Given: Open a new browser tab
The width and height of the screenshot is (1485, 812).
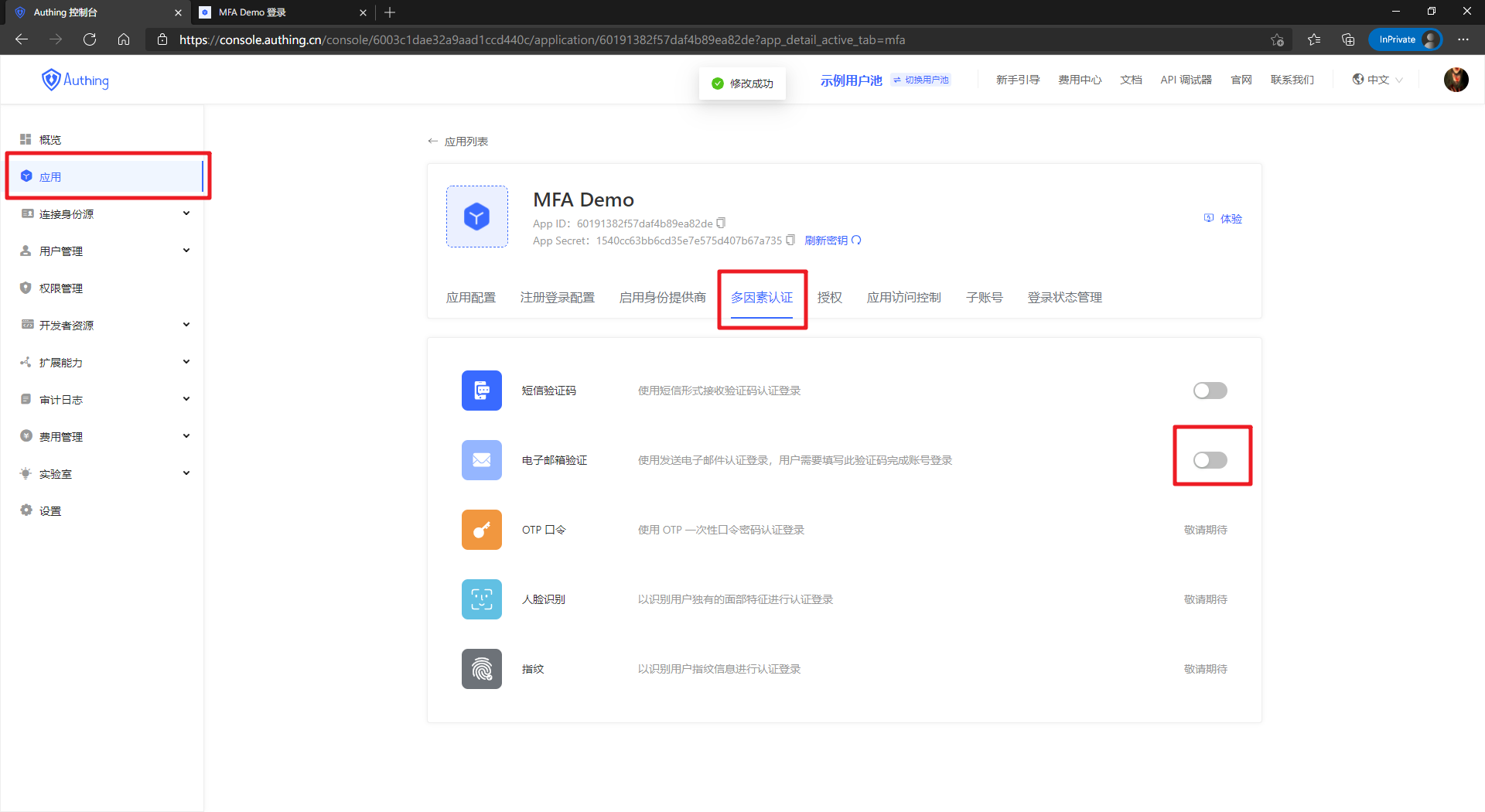Looking at the screenshot, I should 390,12.
